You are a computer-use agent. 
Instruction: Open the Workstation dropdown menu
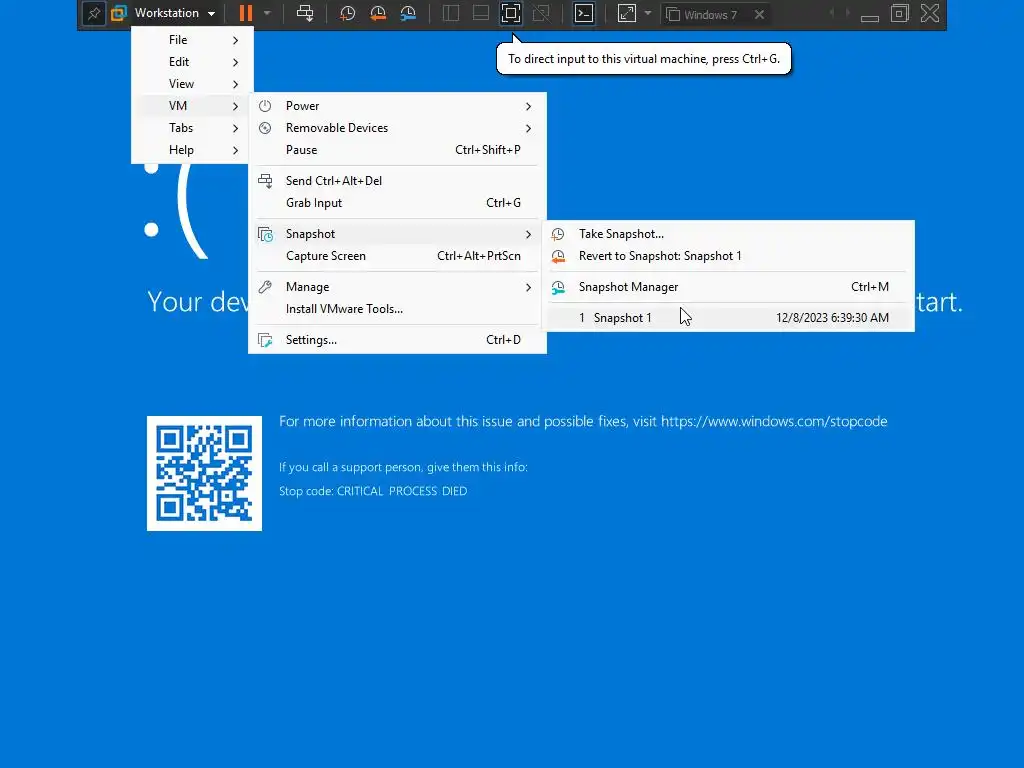[175, 13]
